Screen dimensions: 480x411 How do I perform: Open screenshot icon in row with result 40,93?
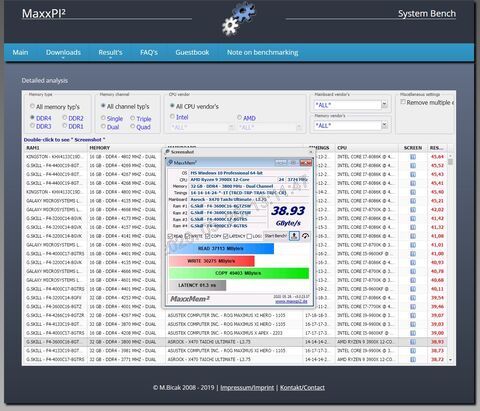click(x=413, y=263)
